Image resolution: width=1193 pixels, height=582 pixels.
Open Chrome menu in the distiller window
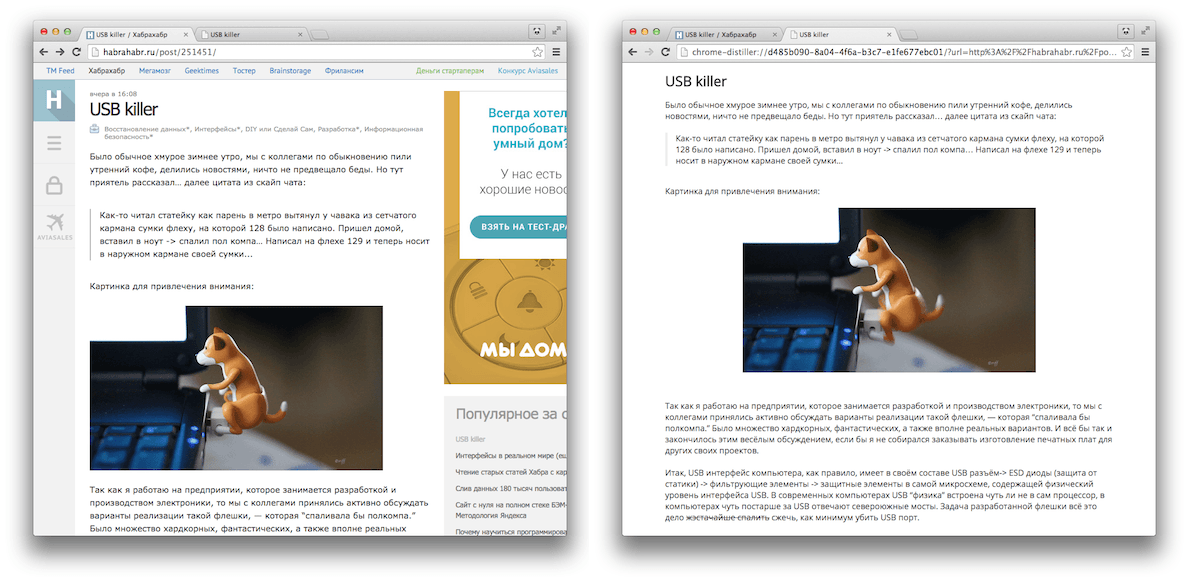[1146, 52]
